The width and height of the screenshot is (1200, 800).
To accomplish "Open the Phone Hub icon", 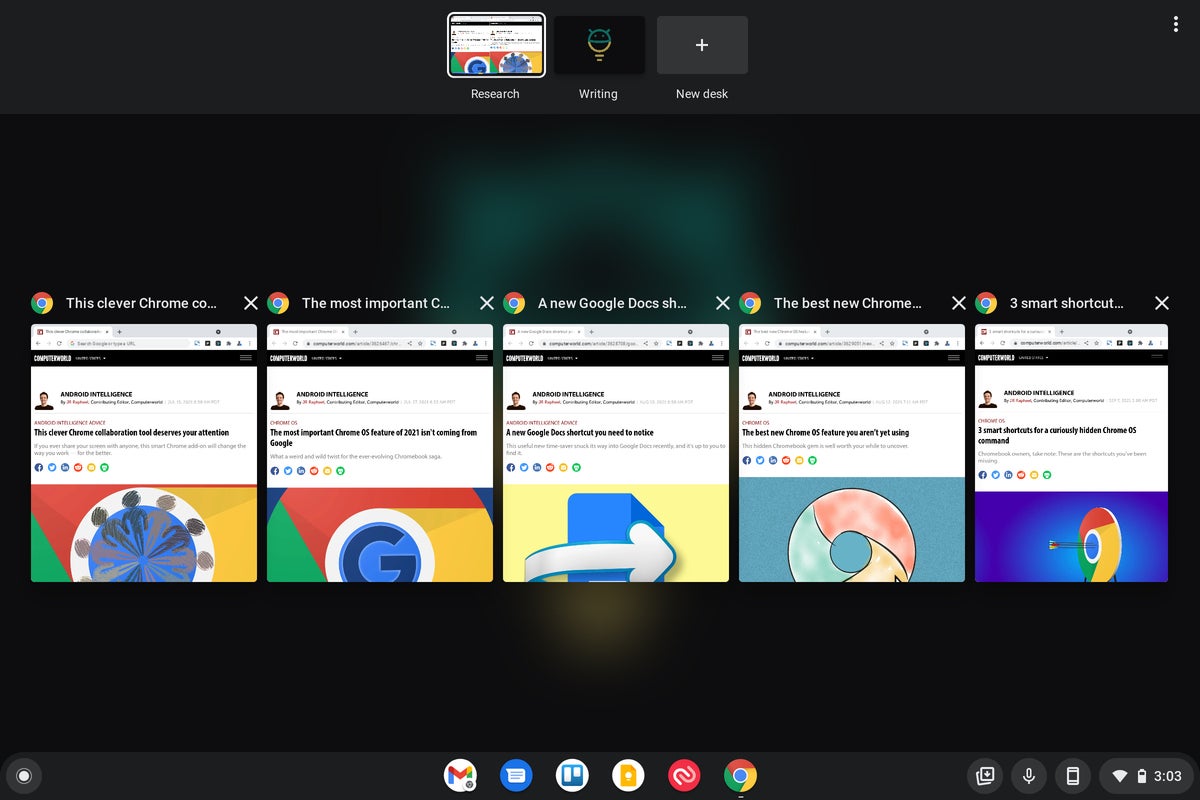I will [1073, 776].
